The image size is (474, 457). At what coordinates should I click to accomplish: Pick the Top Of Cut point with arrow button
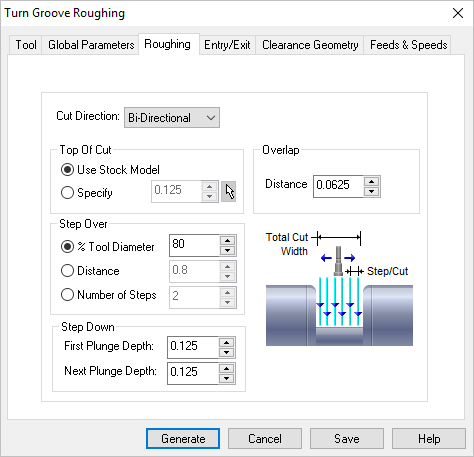tap(228, 192)
